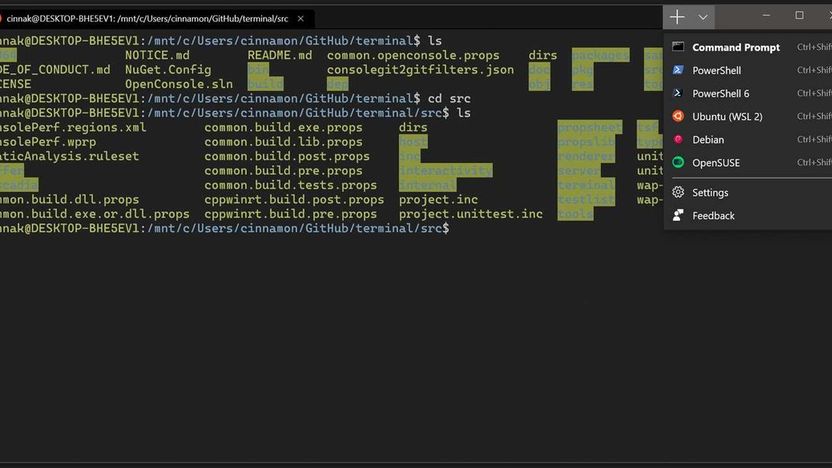Click the highlighted interactivity directory
Image resolution: width=832 pixels, height=468 pixels.
pos(446,170)
